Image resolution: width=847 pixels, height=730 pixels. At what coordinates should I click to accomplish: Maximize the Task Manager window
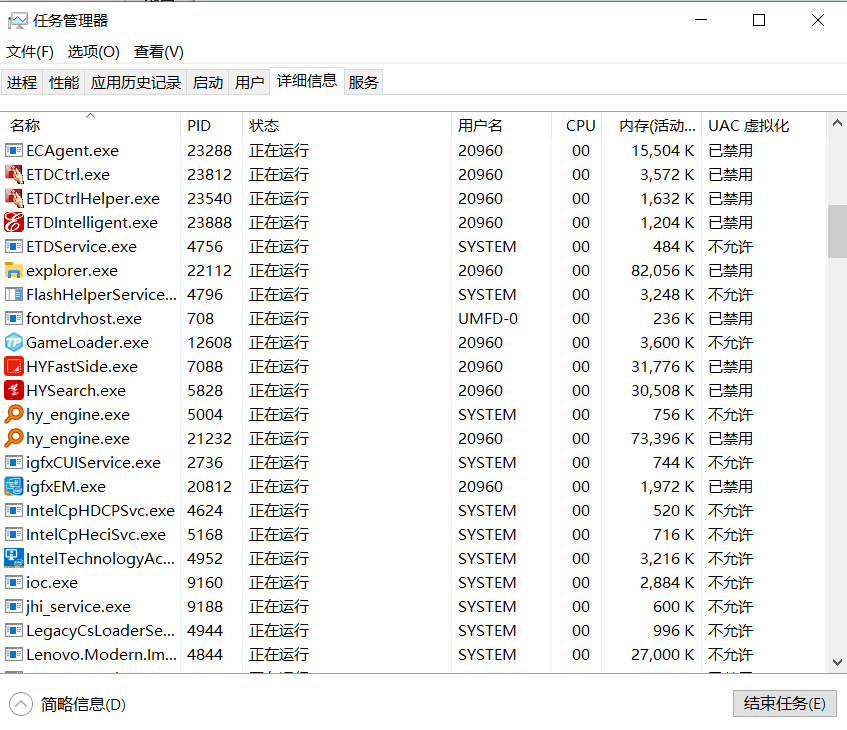pos(759,21)
